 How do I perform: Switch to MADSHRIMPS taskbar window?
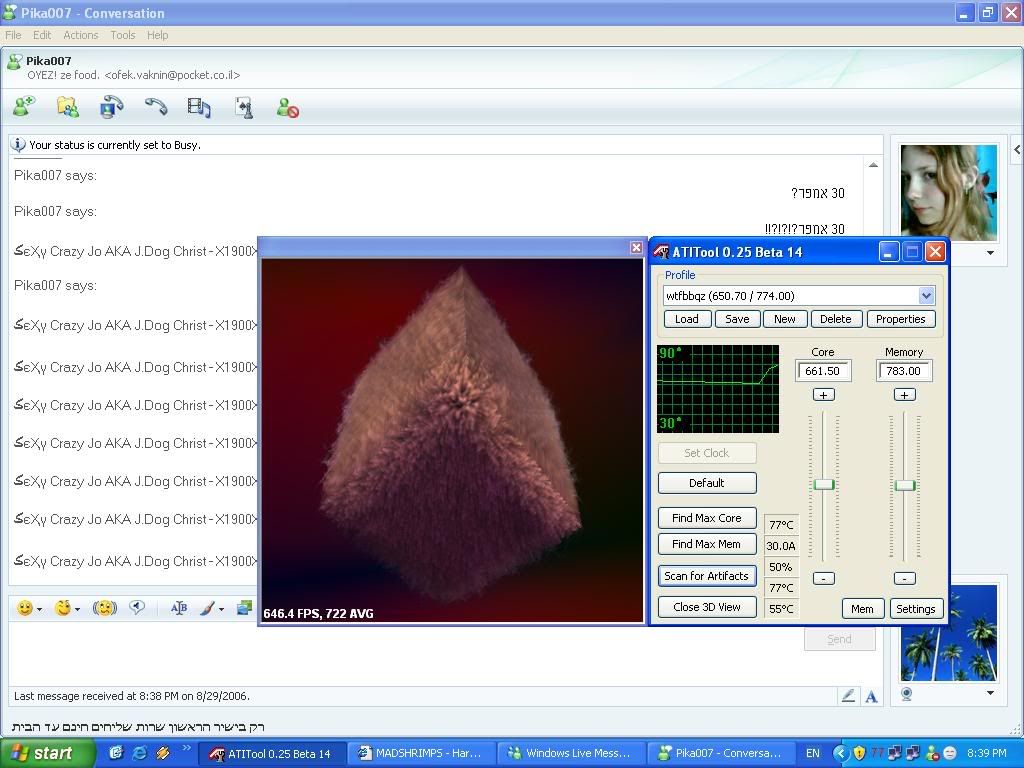click(x=421, y=753)
